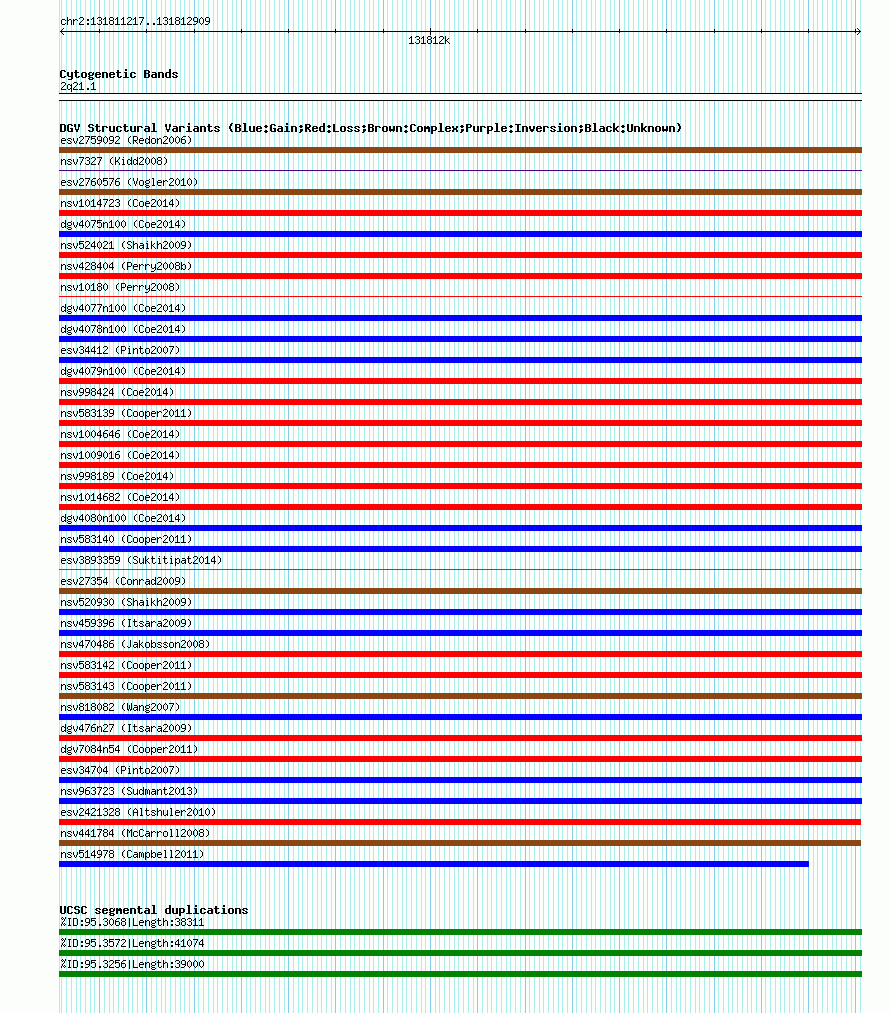Click the green bar under Length:39000
The height and width of the screenshot is (1013, 890).
461,974
